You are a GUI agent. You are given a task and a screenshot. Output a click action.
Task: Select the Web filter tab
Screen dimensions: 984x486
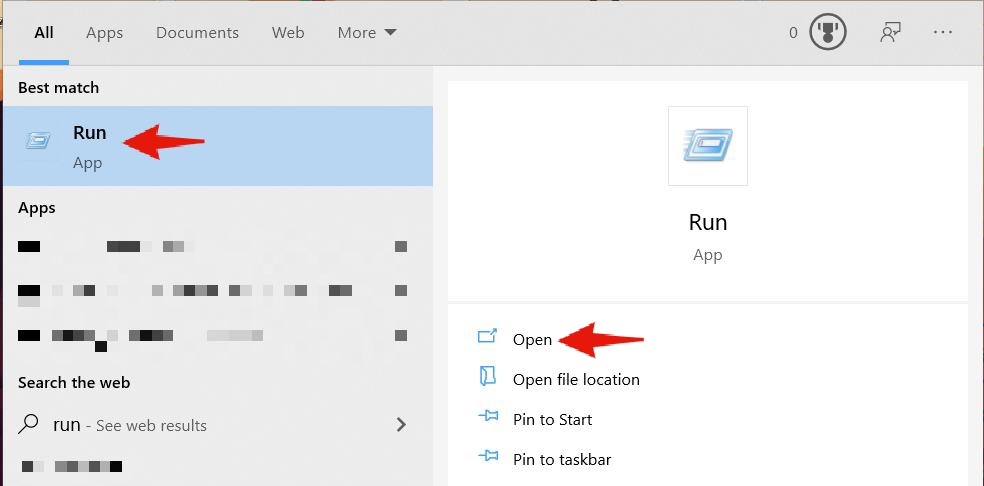pos(288,32)
